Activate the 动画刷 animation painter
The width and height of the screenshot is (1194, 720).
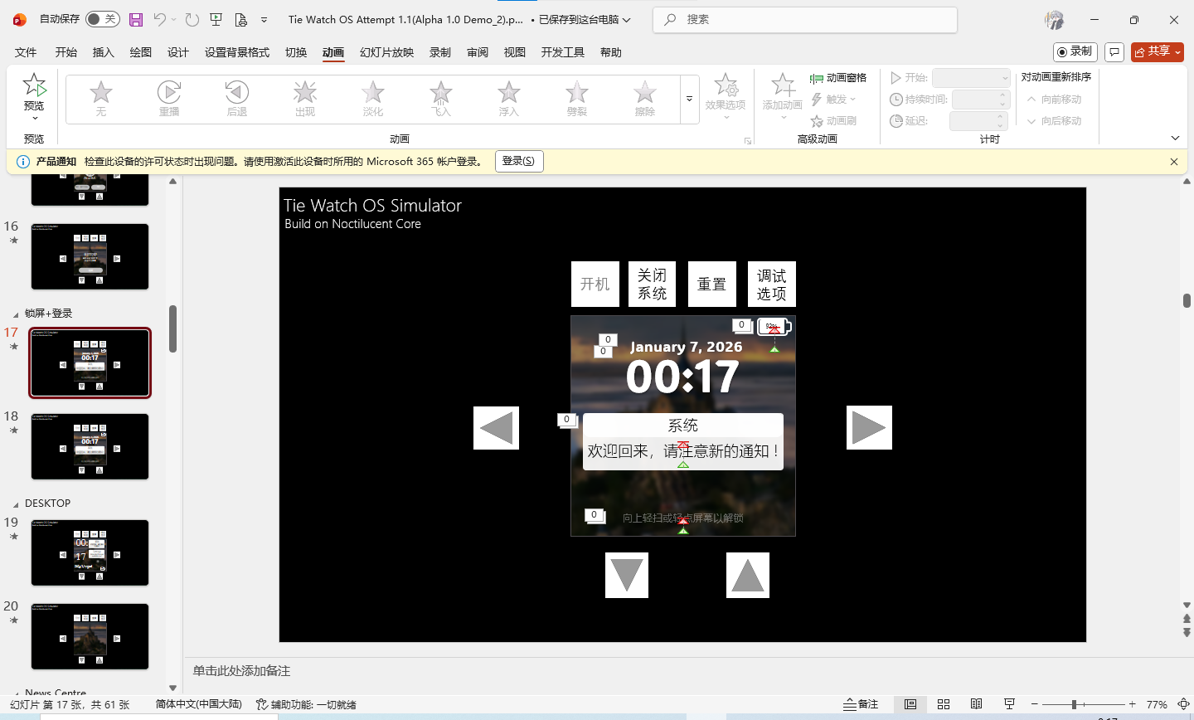[836, 120]
